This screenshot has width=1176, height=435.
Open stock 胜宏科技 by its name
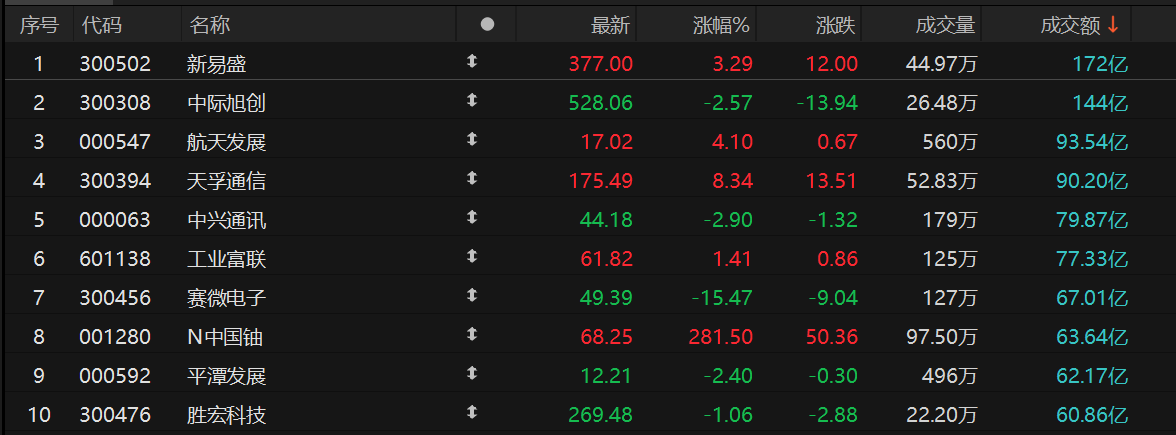pos(227,414)
